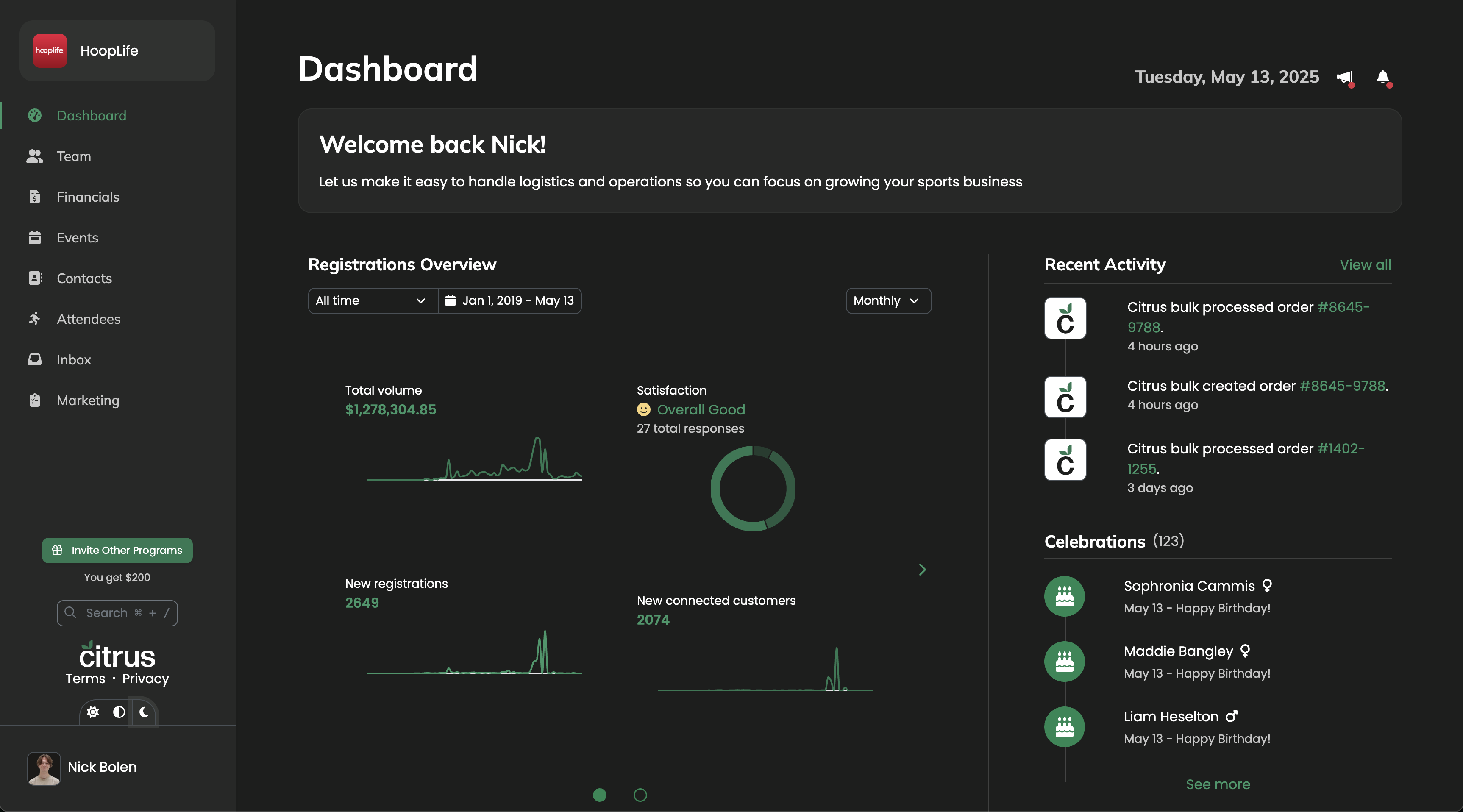Click Invite Other Programs button
Viewport: 1463px width, 812px height.
117,550
